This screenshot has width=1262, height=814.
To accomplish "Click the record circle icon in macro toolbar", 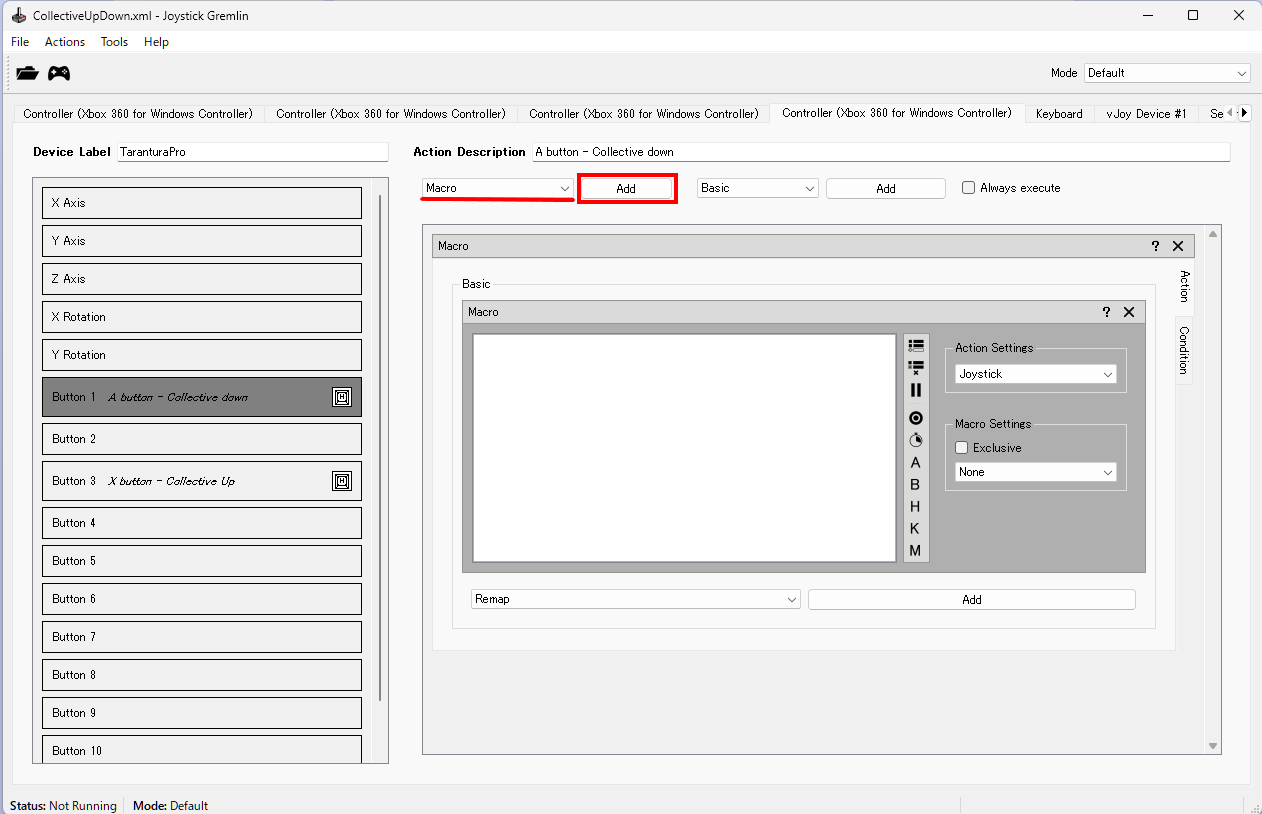I will [915, 418].
